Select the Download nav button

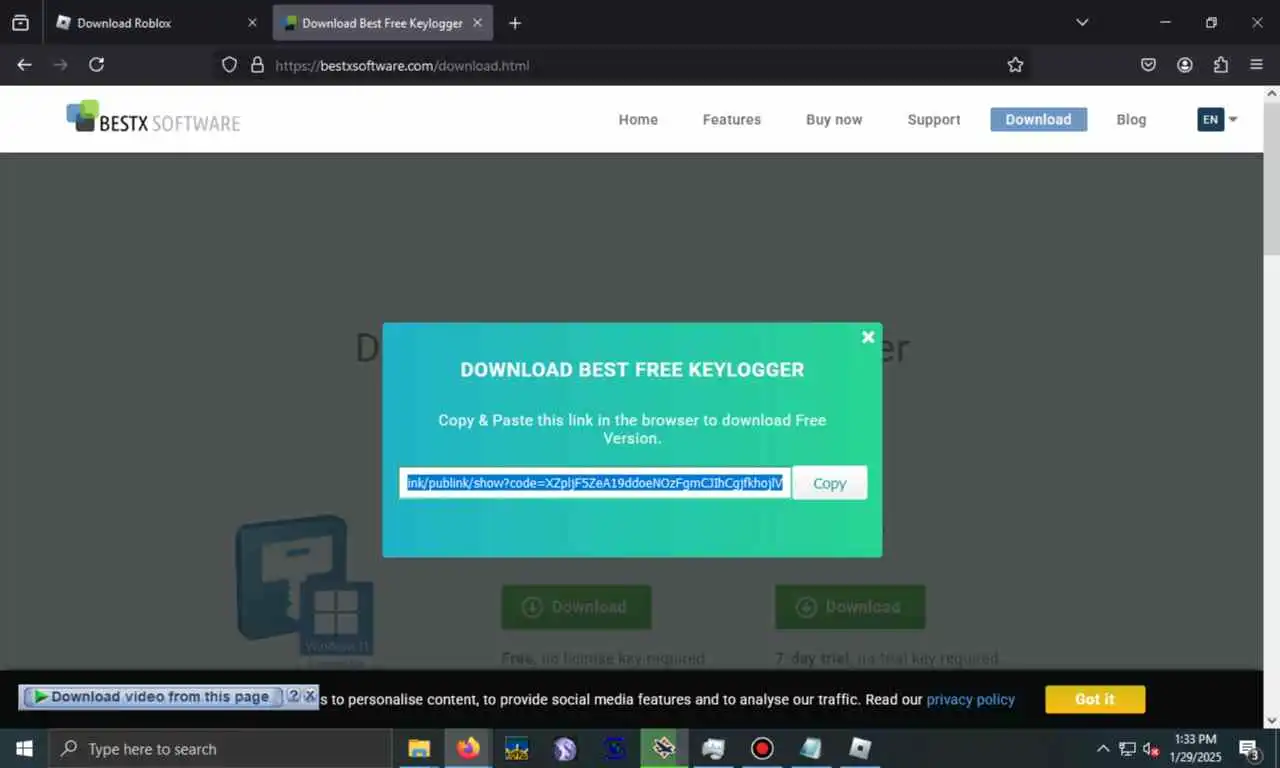1038,119
